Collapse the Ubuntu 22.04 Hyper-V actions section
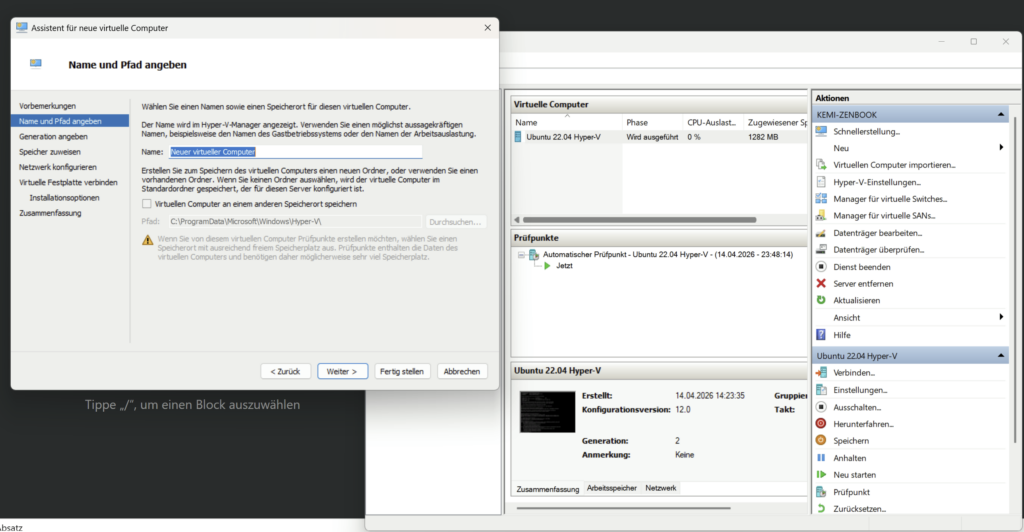1024x532 pixels. (x=1001, y=356)
